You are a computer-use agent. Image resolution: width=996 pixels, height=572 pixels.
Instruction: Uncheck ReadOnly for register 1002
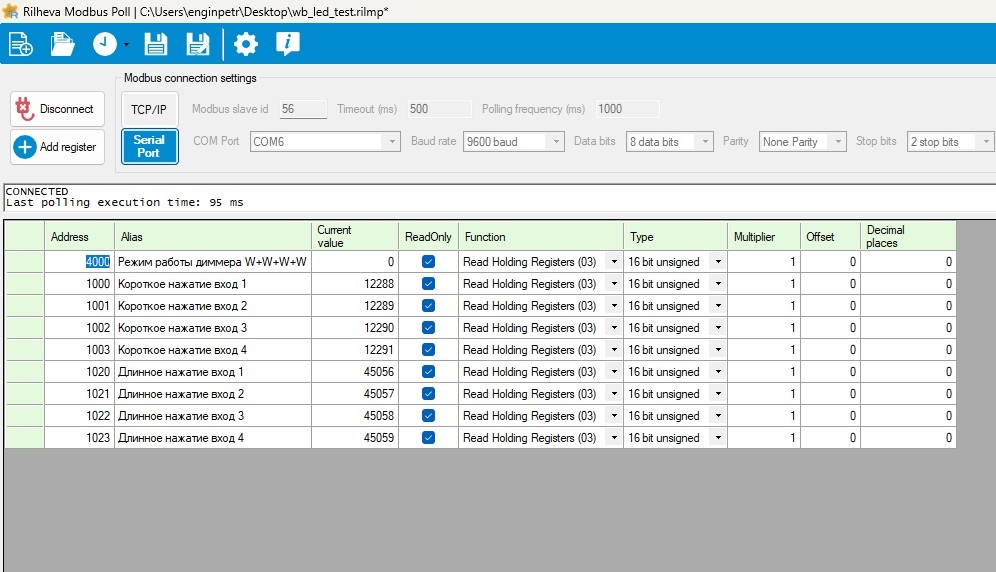[x=428, y=328]
